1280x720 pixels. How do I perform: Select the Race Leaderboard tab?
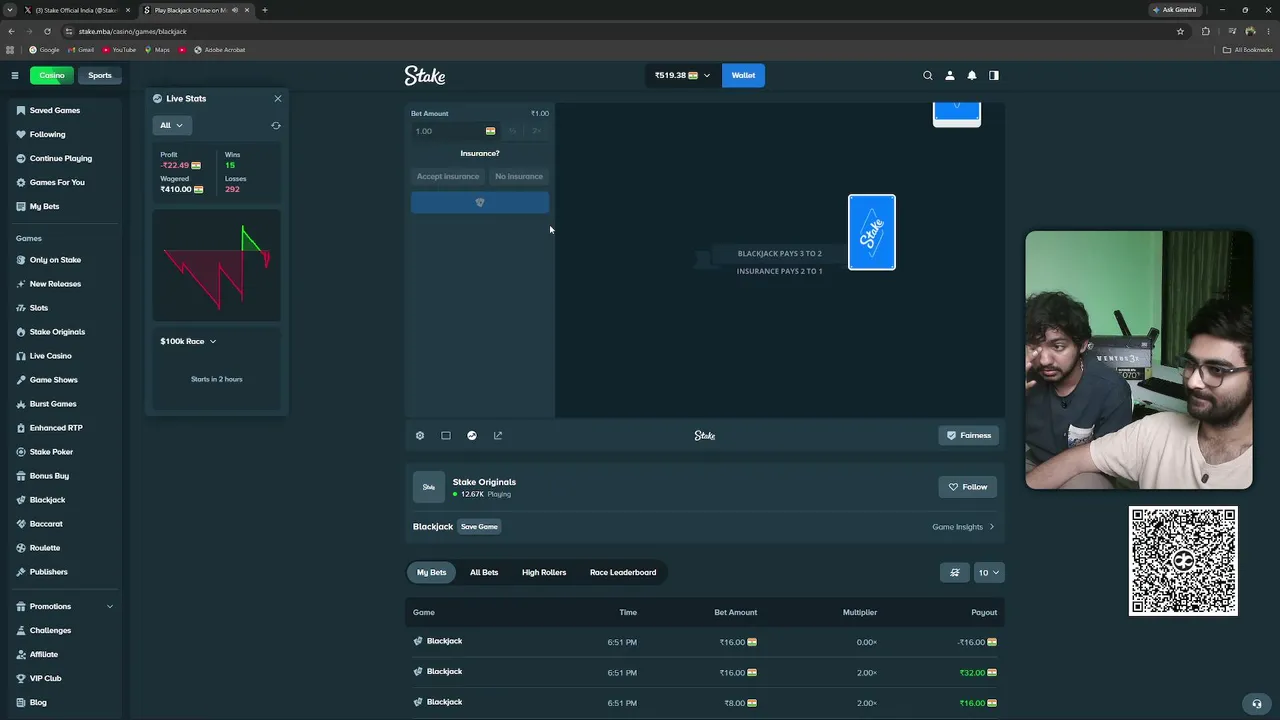(623, 572)
